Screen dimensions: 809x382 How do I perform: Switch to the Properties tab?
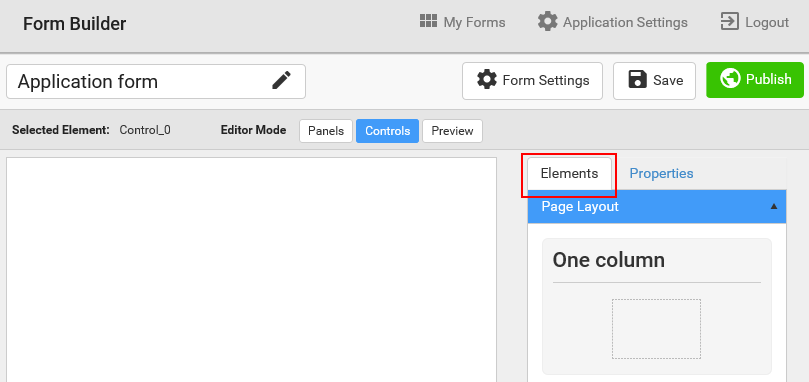coord(661,173)
